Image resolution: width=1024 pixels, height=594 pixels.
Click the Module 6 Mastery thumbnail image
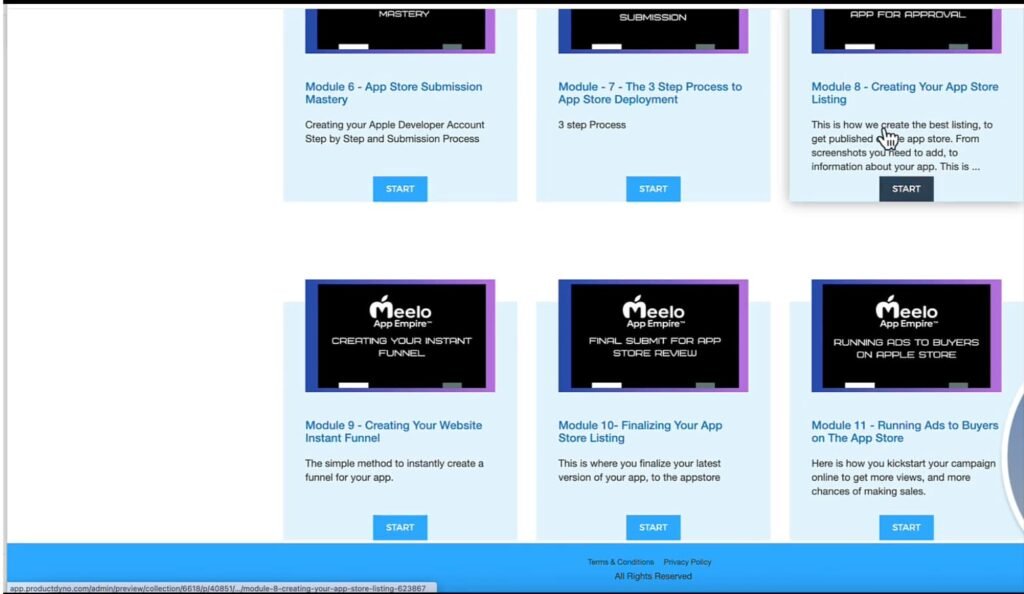(400, 30)
